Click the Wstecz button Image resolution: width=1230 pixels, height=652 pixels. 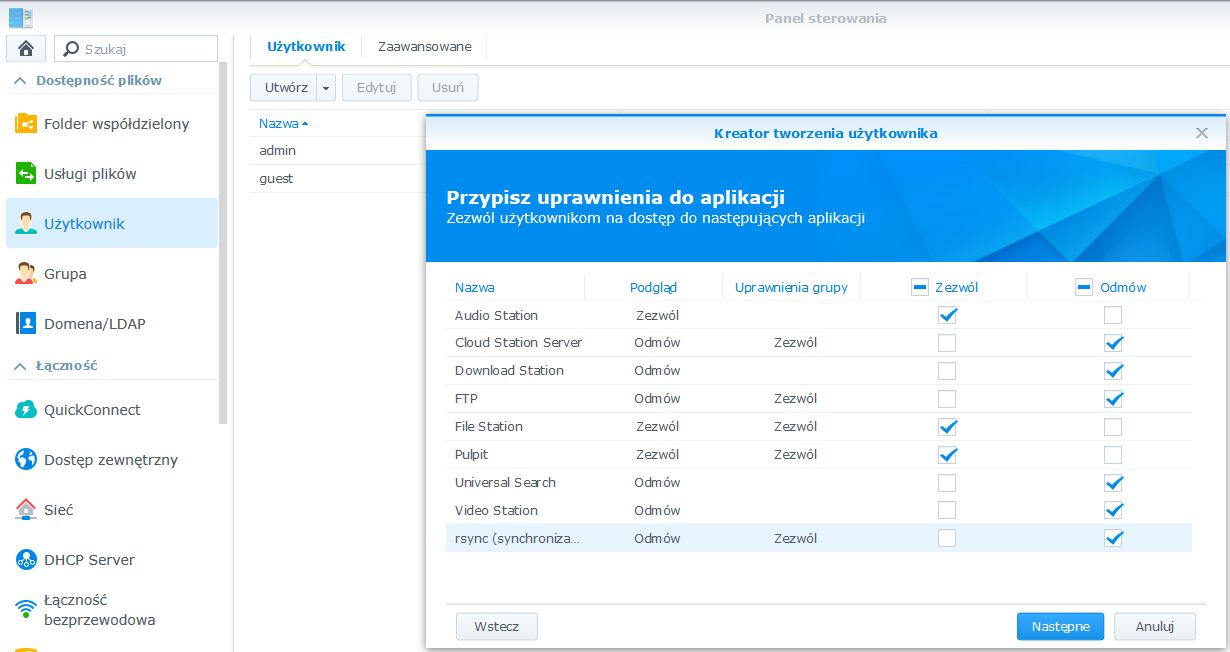click(x=497, y=626)
